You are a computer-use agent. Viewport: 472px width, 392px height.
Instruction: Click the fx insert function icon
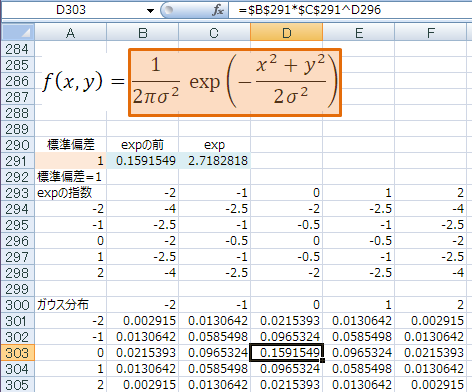[218, 10]
